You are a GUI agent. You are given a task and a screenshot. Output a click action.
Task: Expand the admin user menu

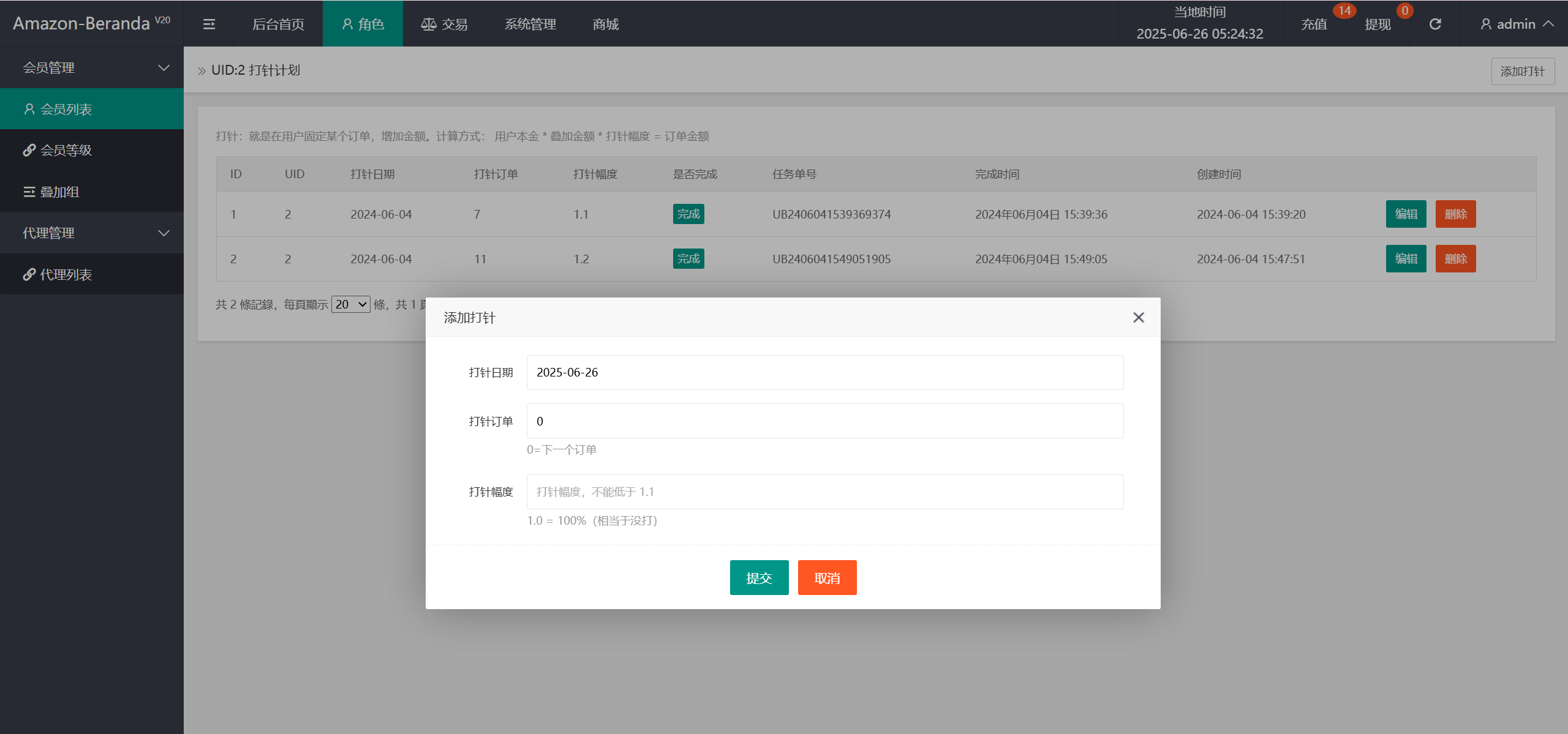[x=1517, y=24]
